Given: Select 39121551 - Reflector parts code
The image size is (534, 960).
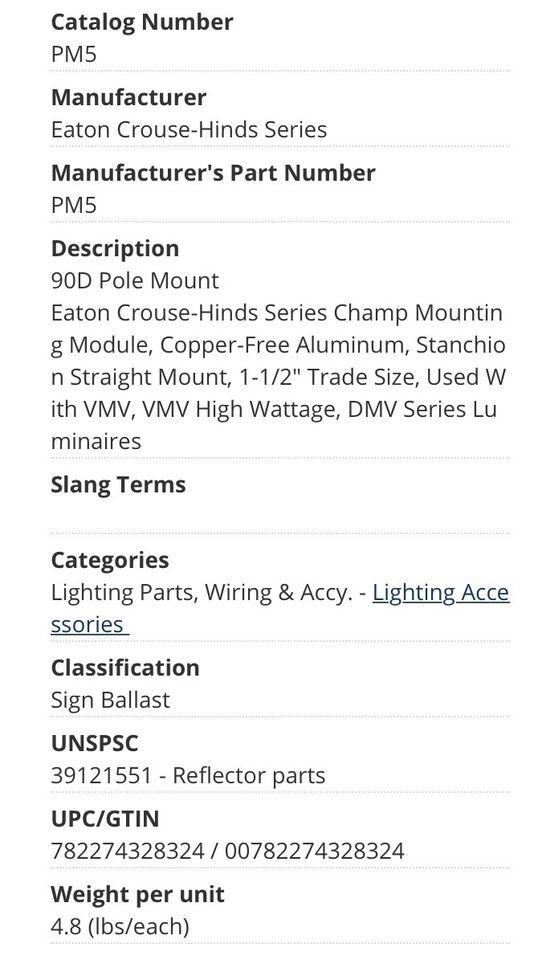Looking at the screenshot, I should point(188,776).
